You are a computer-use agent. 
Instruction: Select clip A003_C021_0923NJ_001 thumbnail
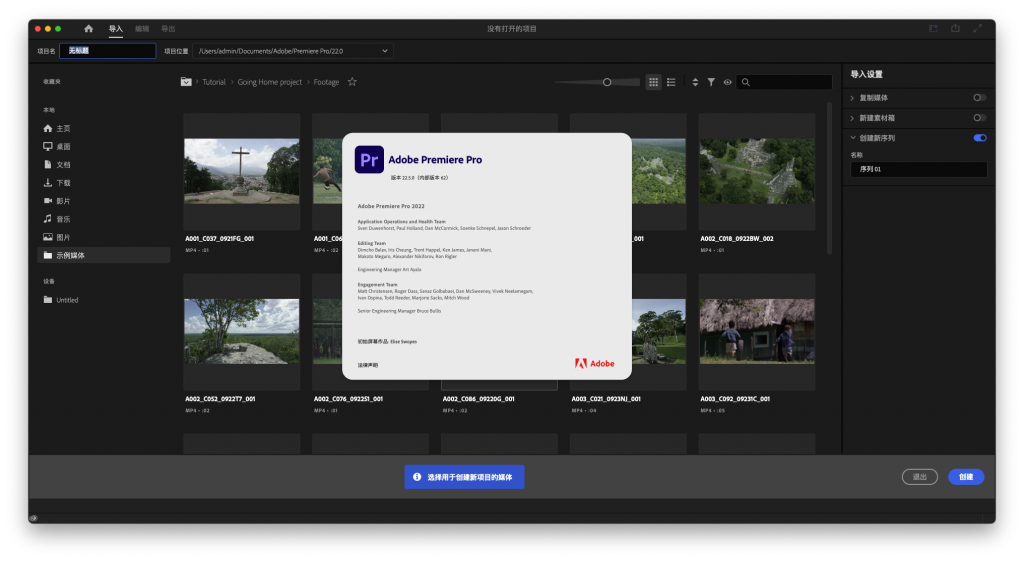[659, 331]
